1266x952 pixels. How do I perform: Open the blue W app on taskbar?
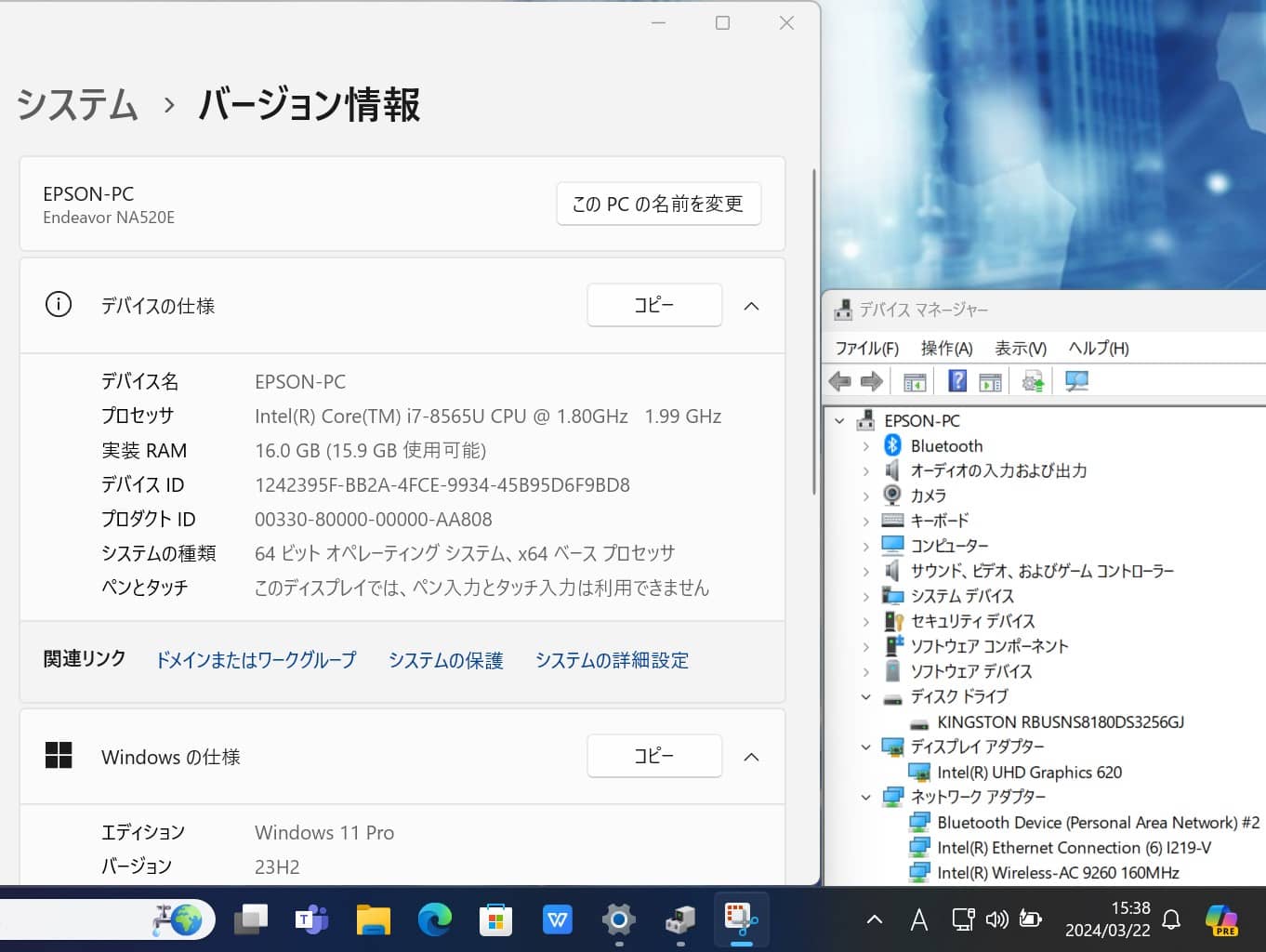pos(557,920)
